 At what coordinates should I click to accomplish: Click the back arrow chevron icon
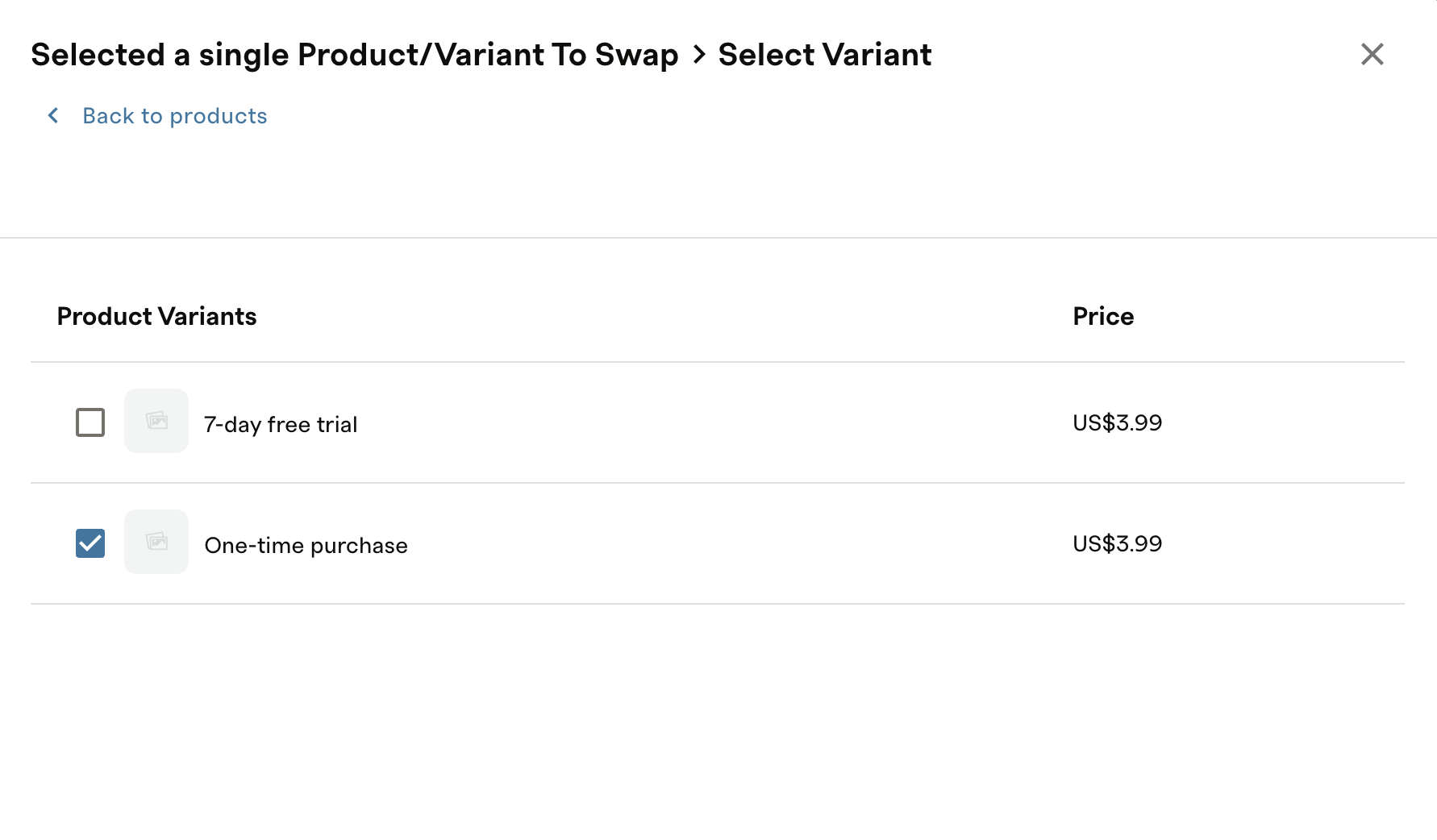tap(53, 115)
